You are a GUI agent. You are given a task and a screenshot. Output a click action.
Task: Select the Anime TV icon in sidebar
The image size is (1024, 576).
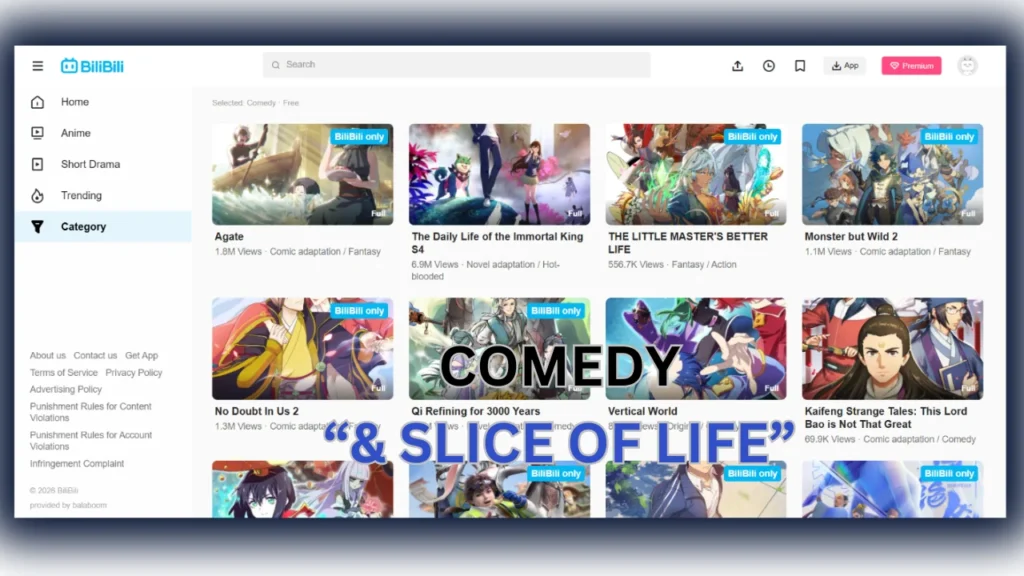coord(41,133)
